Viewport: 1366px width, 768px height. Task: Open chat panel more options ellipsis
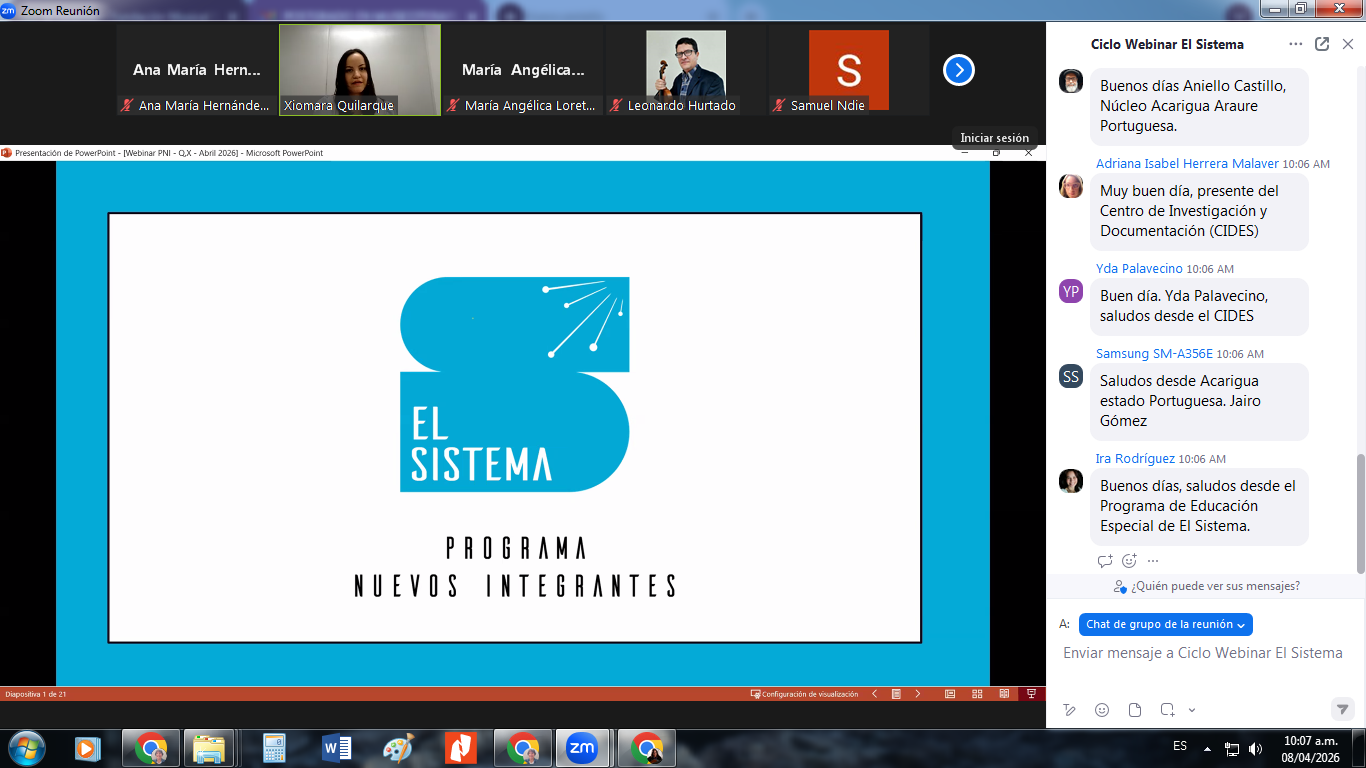coord(1296,44)
